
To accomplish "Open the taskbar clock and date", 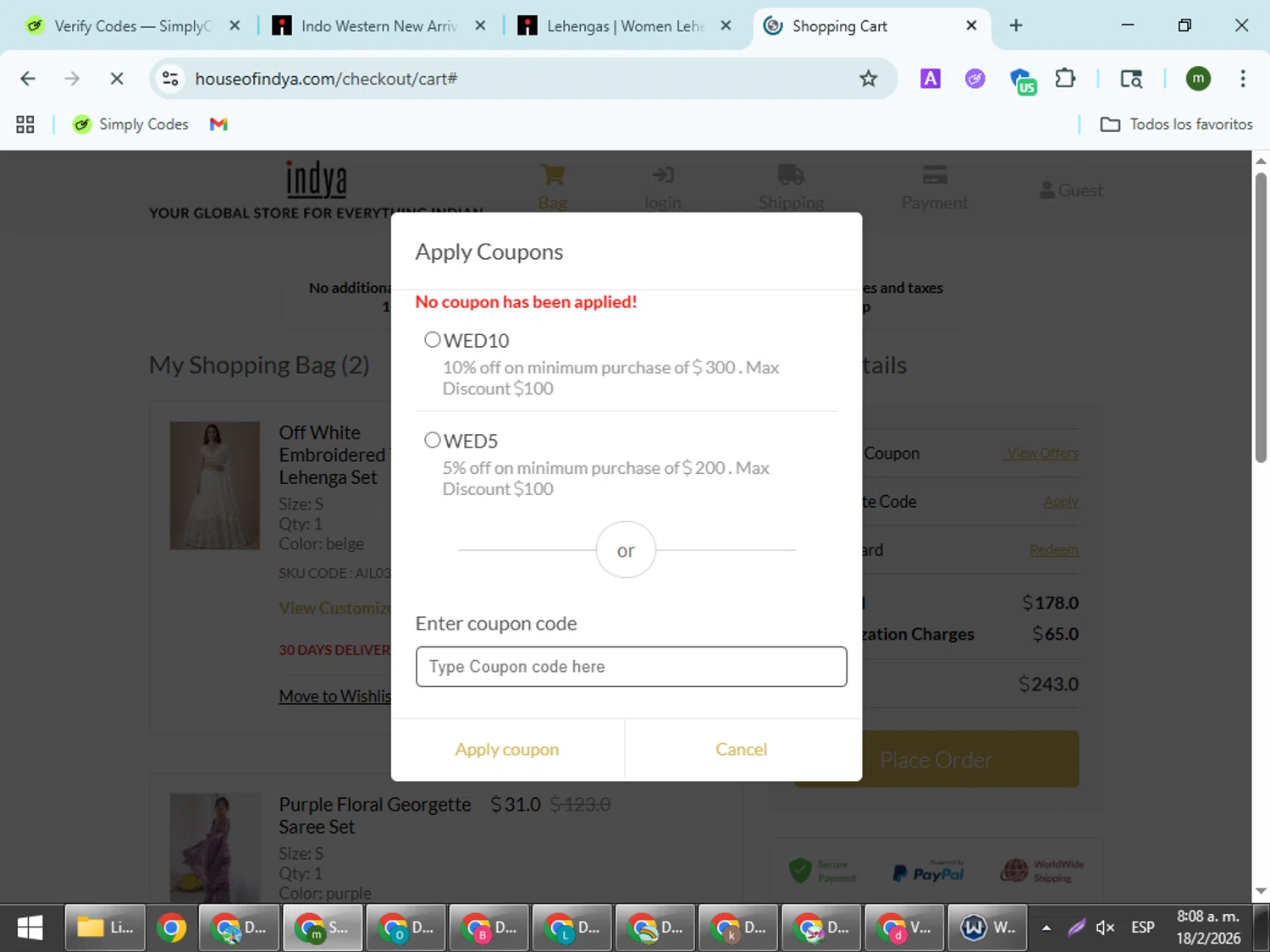I will tap(1208, 928).
